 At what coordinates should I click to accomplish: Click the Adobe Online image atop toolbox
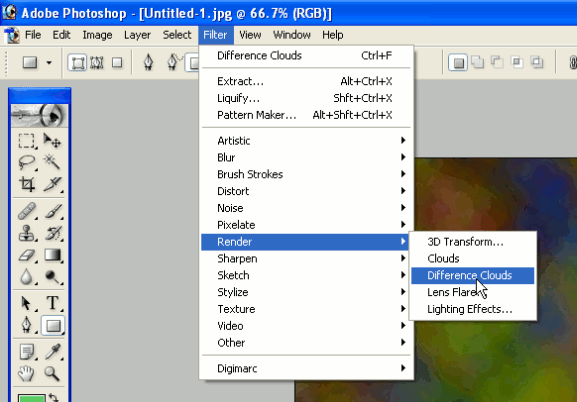(x=39, y=116)
